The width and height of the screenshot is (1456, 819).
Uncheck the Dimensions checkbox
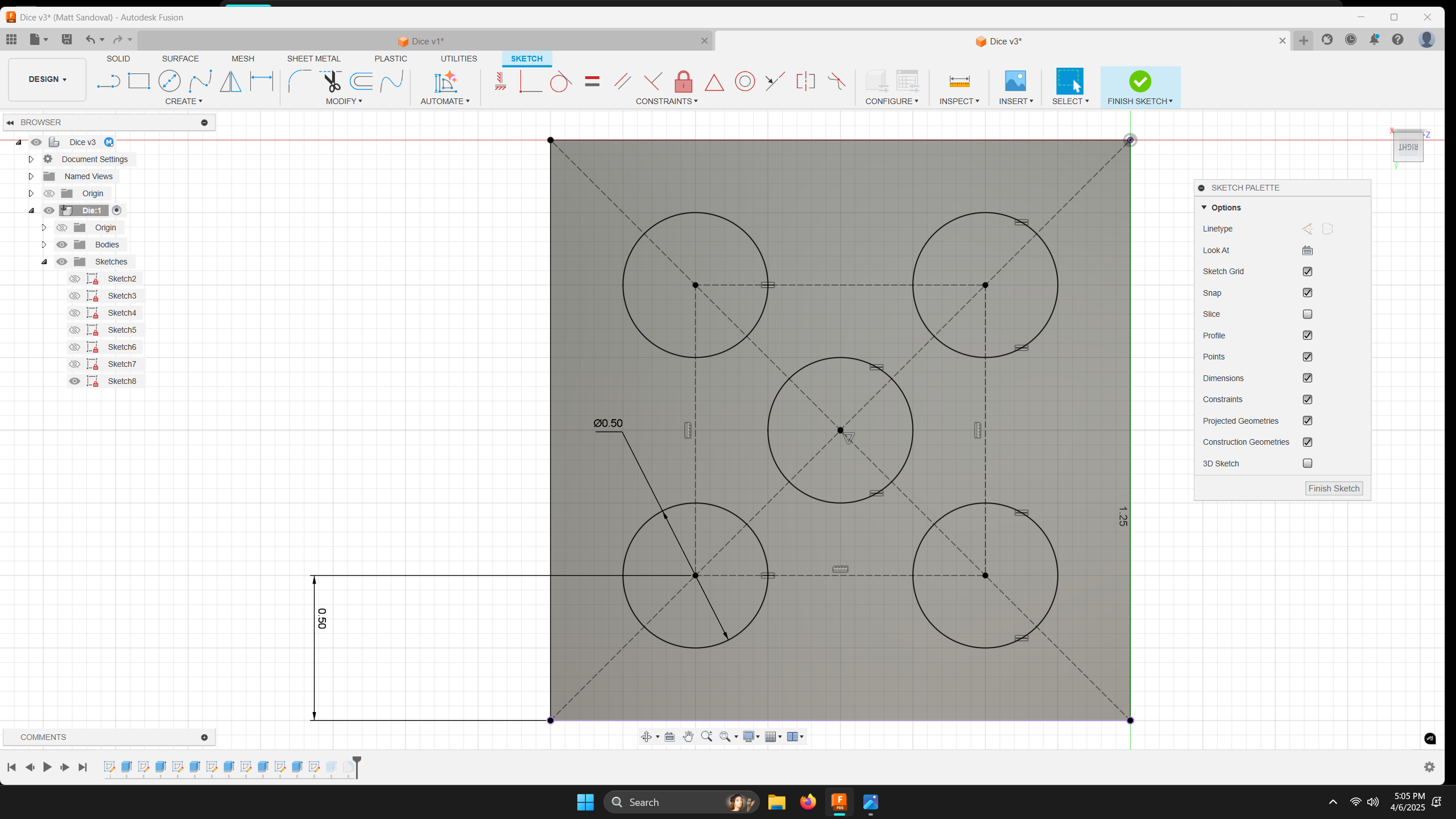1308,378
